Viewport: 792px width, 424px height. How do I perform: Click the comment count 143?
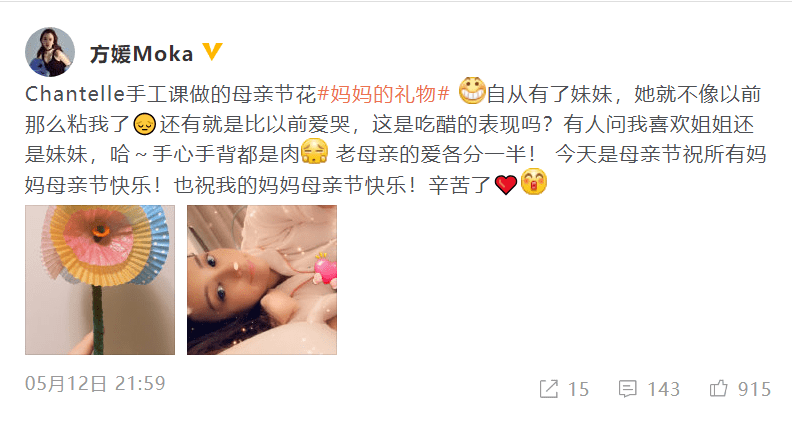point(664,389)
